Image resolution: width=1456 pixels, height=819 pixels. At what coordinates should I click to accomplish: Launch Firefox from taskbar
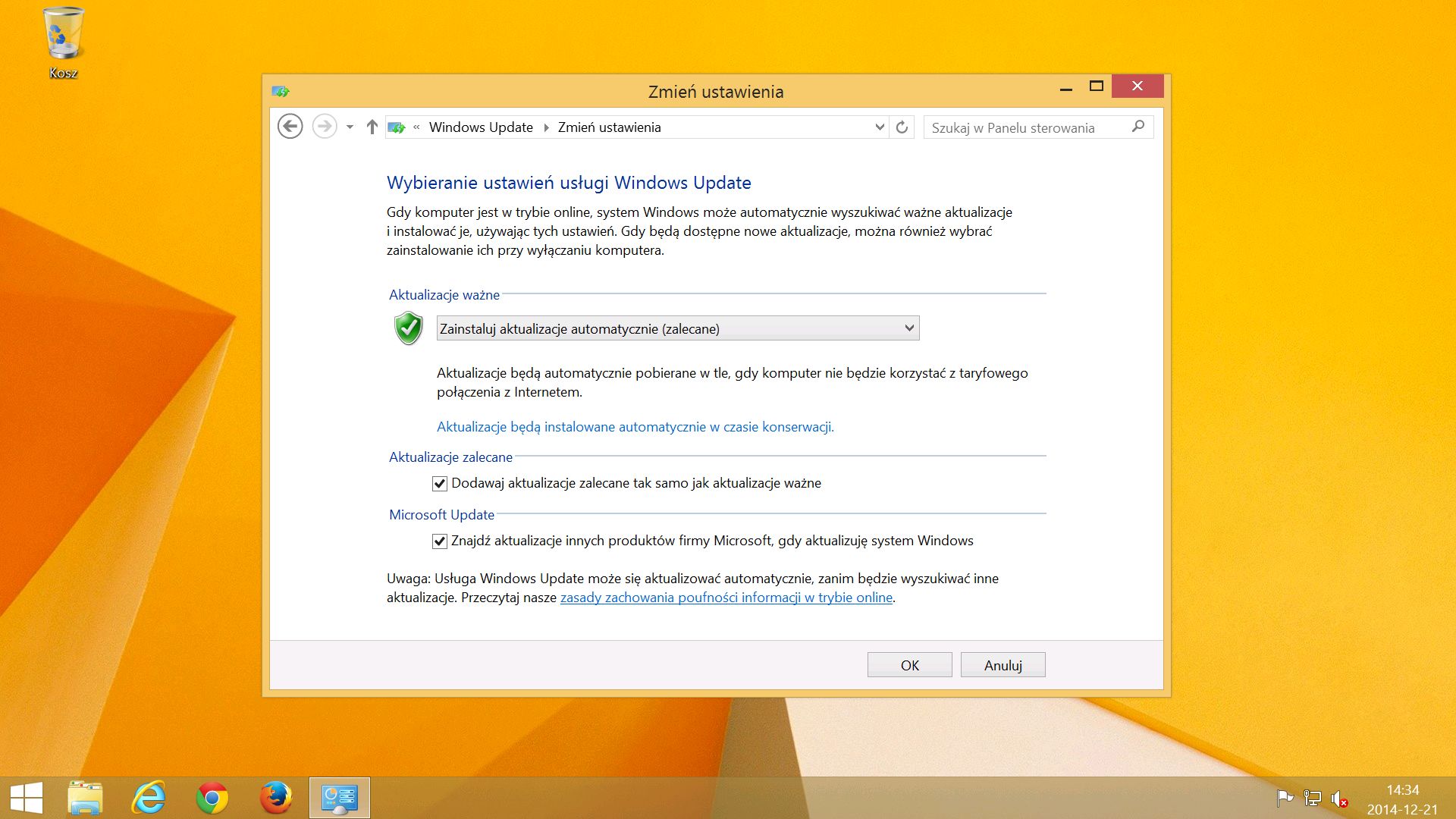tap(275, 798)
